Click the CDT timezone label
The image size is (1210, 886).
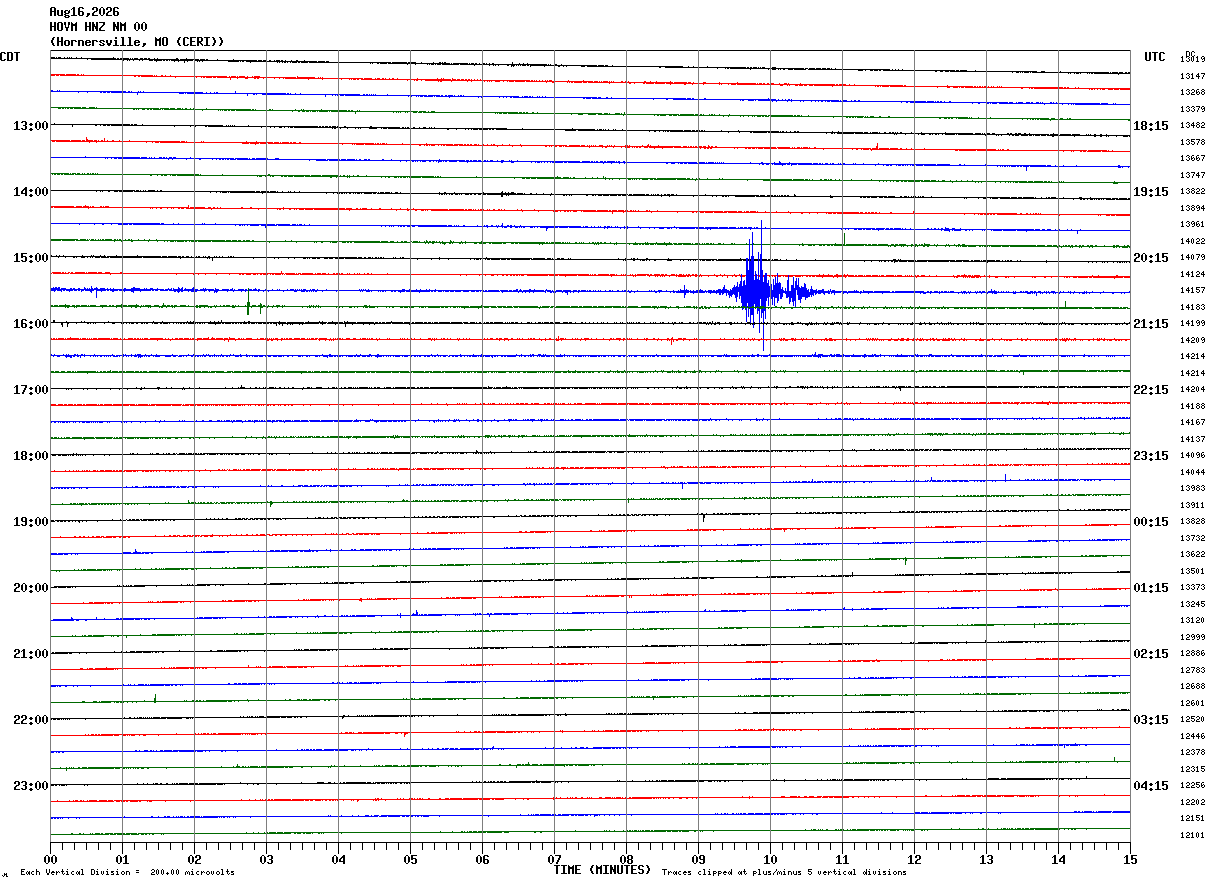(x=10, y=57)
